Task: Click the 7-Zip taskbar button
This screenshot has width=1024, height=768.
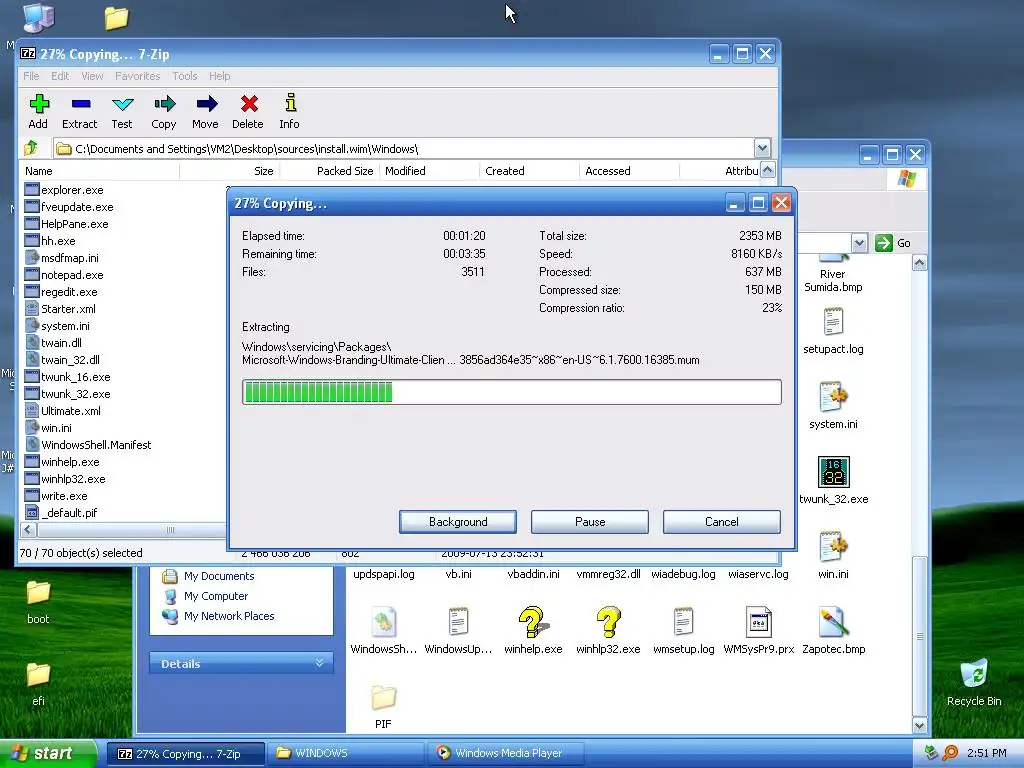Action: (x=185, y=754)
